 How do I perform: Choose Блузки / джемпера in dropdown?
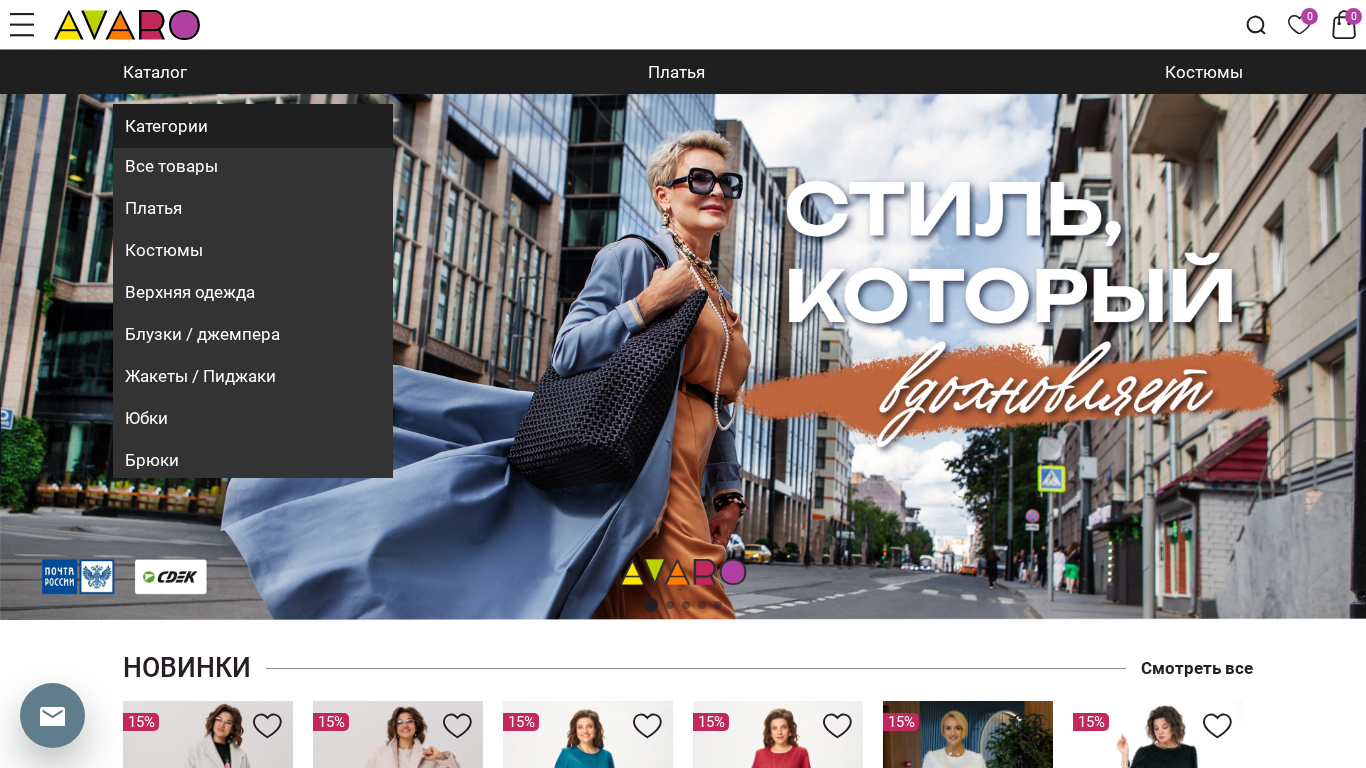pyautogui.click(x=202, y=334)
